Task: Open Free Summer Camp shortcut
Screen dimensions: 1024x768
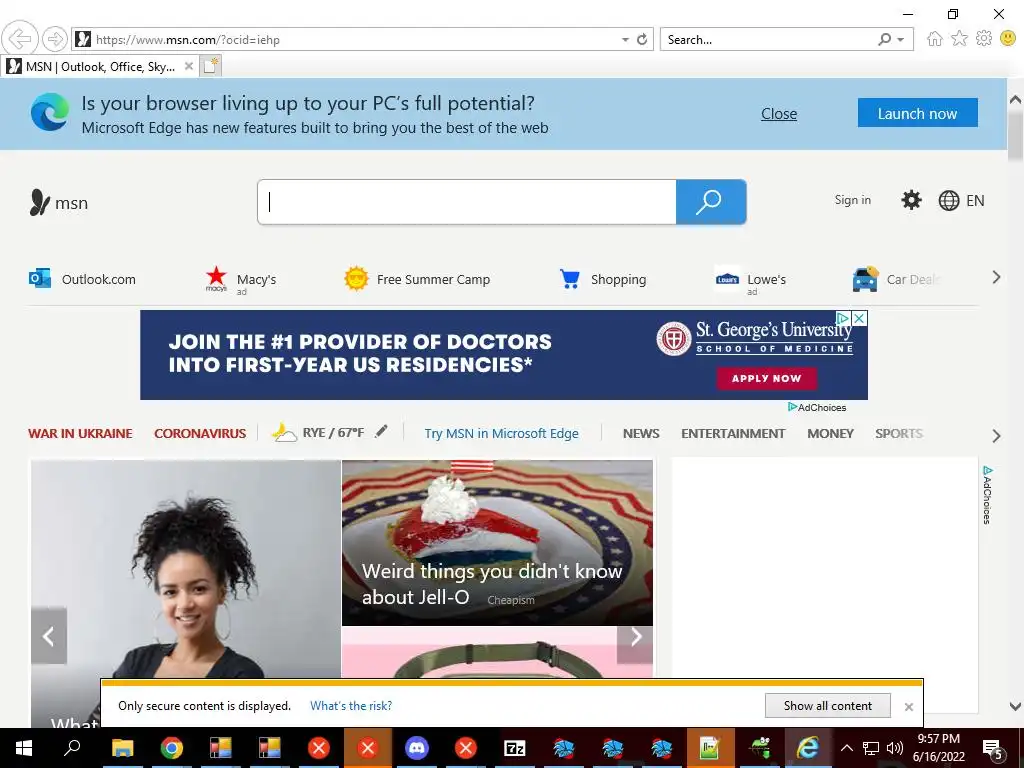Action: (x=417, y=279)
